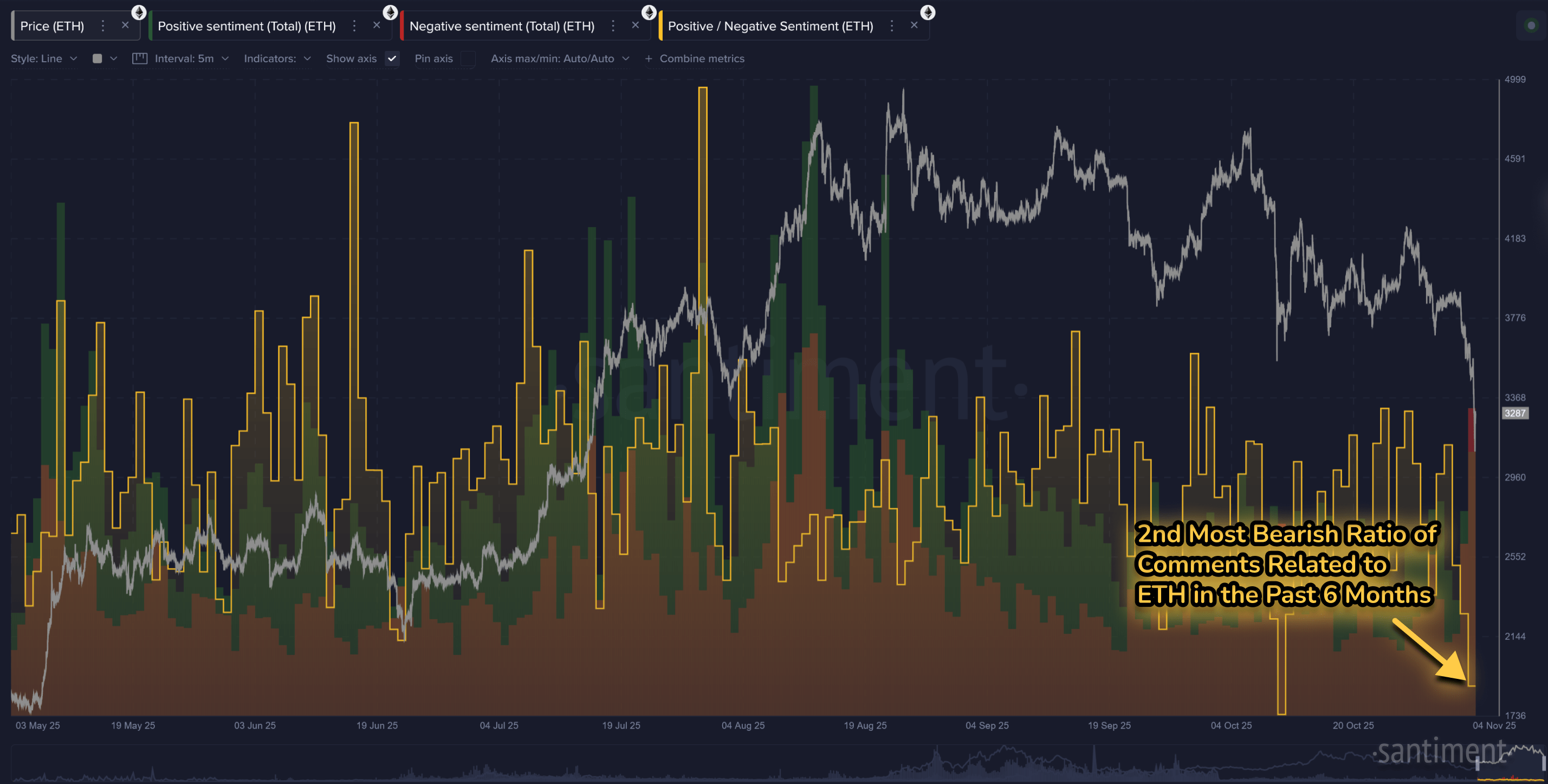Open the three-dot menu for Price (ETH)
Screen dimensions: 1548x784
point(103,26)
